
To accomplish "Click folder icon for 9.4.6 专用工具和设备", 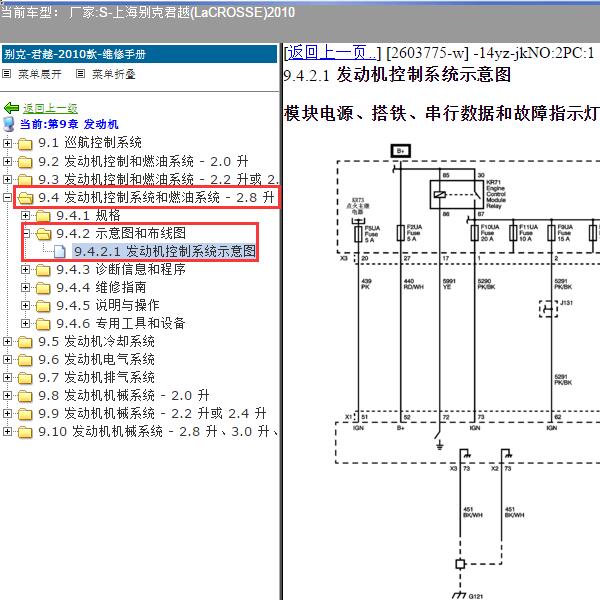I will pos(43,324).
